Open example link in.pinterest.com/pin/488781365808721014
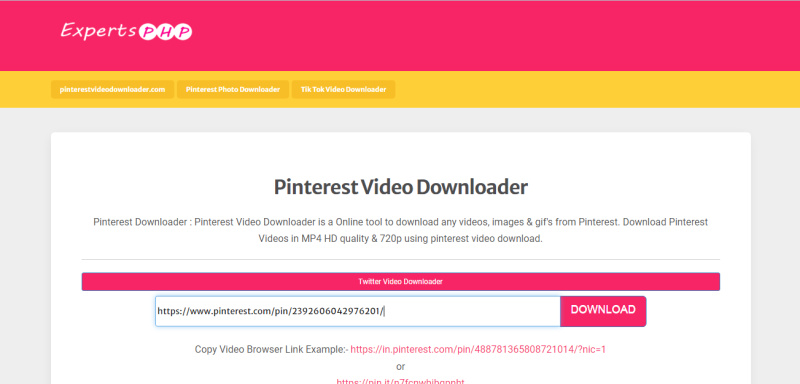The width and height of the screenshot is (800, 384). pyautogui.click(x=478, y=350)
